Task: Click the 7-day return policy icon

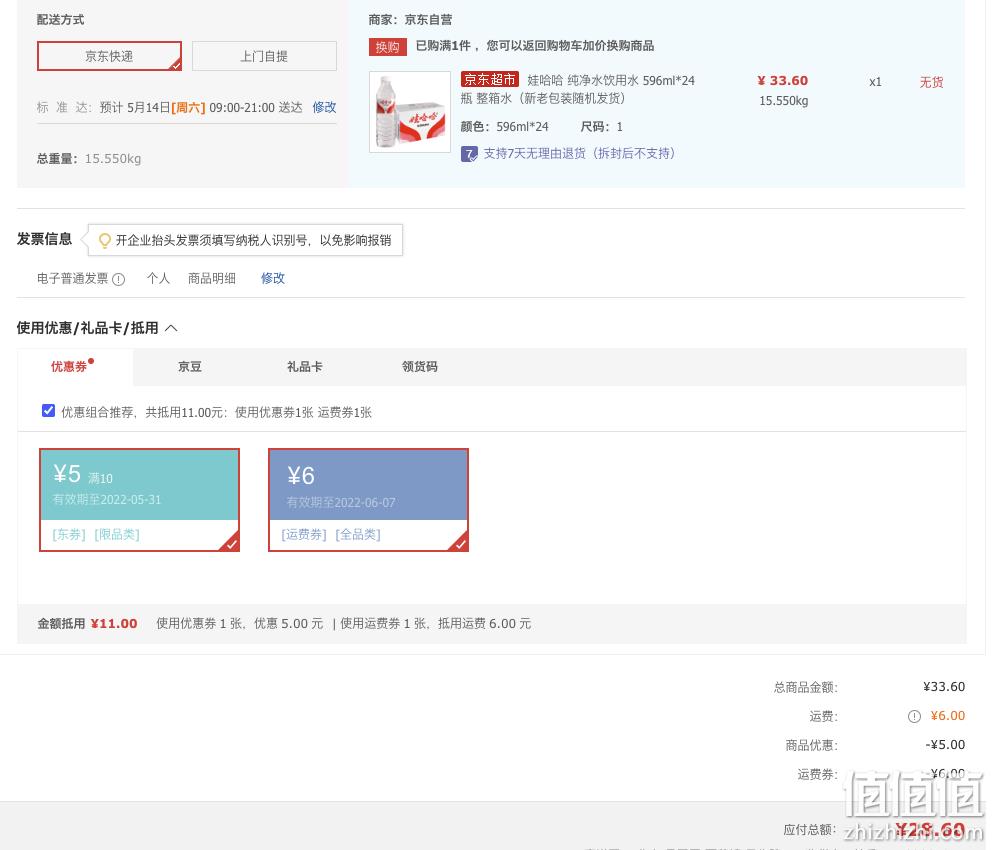Action: click(469, 154)
